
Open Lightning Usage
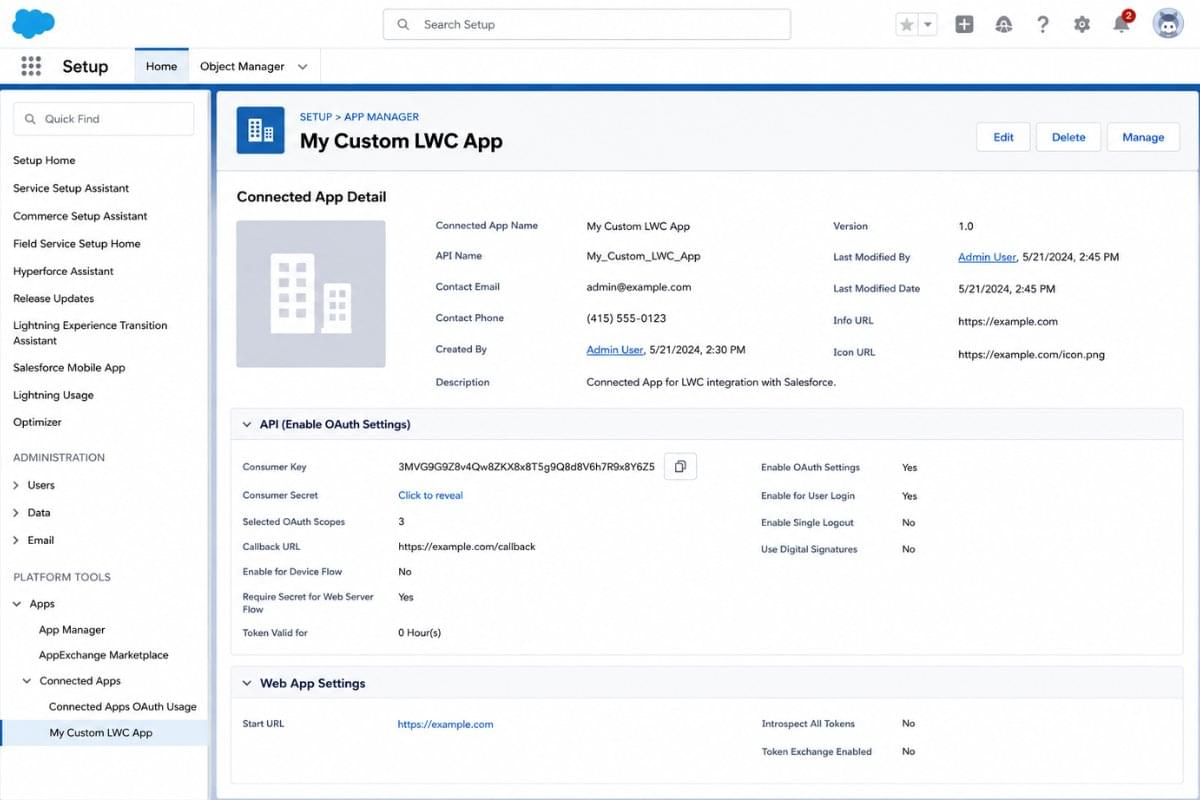click(x=53, y=395)
